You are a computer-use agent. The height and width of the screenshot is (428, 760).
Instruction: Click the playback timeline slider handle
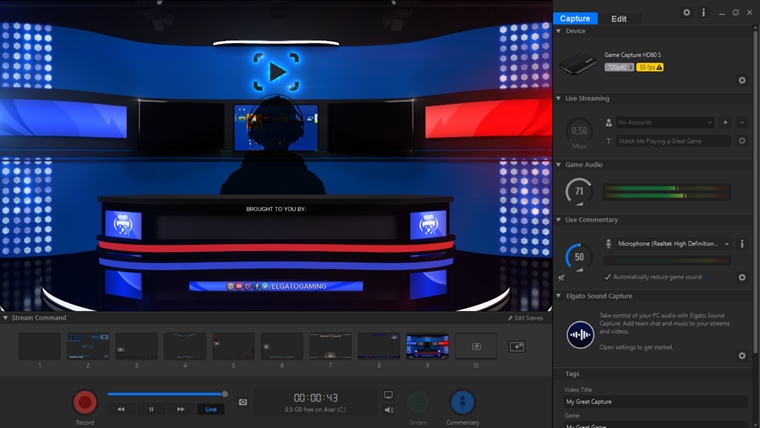coord(224,394)
